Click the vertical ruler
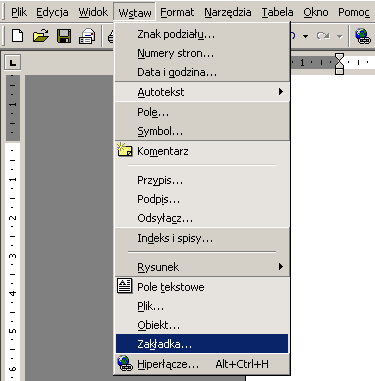Viewport: 375px width, 381px height. click(13, 228)
